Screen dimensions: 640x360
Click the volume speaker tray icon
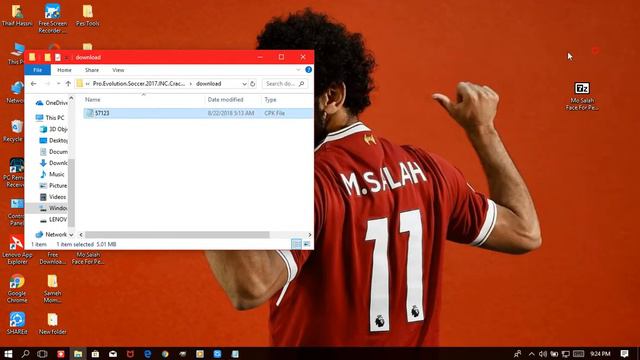point(542,353)
